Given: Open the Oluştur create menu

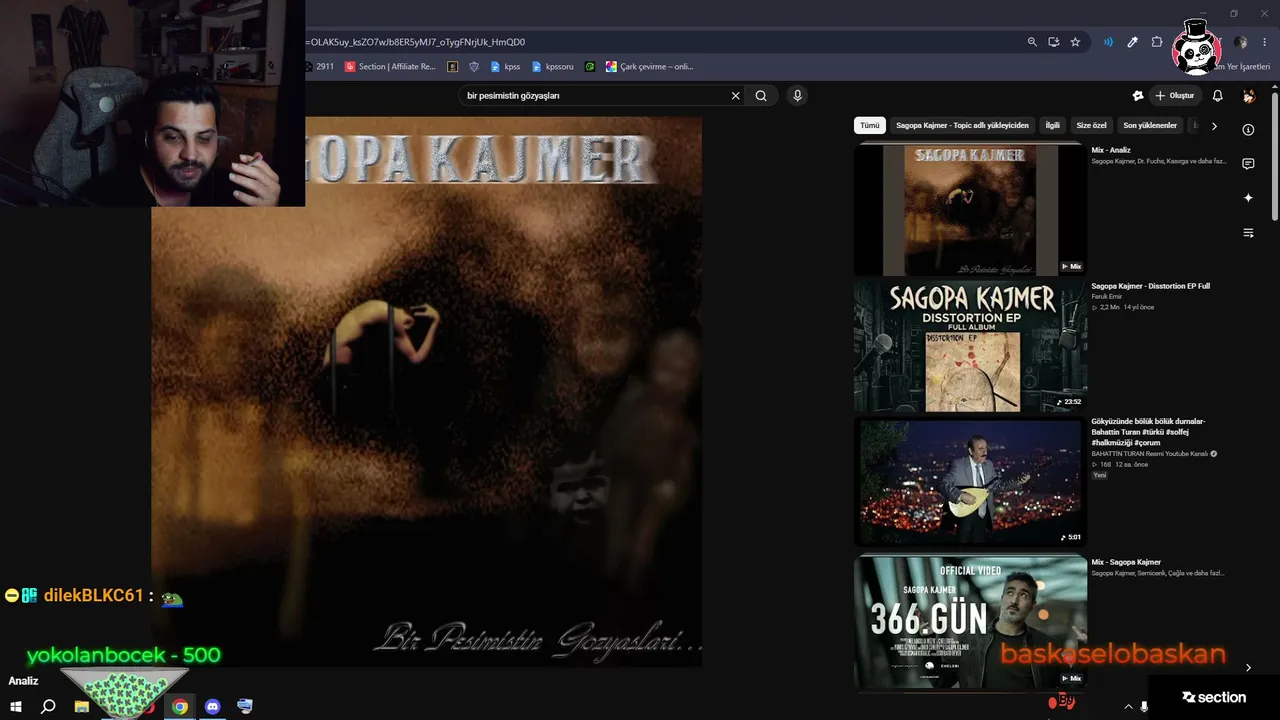Looking at the screenshot, I should 1175,96.
